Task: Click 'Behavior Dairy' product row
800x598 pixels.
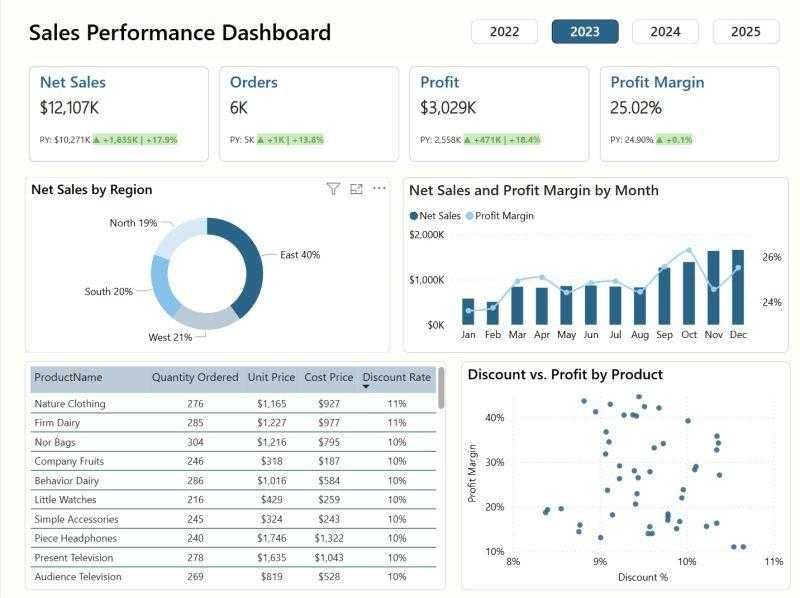Action: [x=233, y=481]
